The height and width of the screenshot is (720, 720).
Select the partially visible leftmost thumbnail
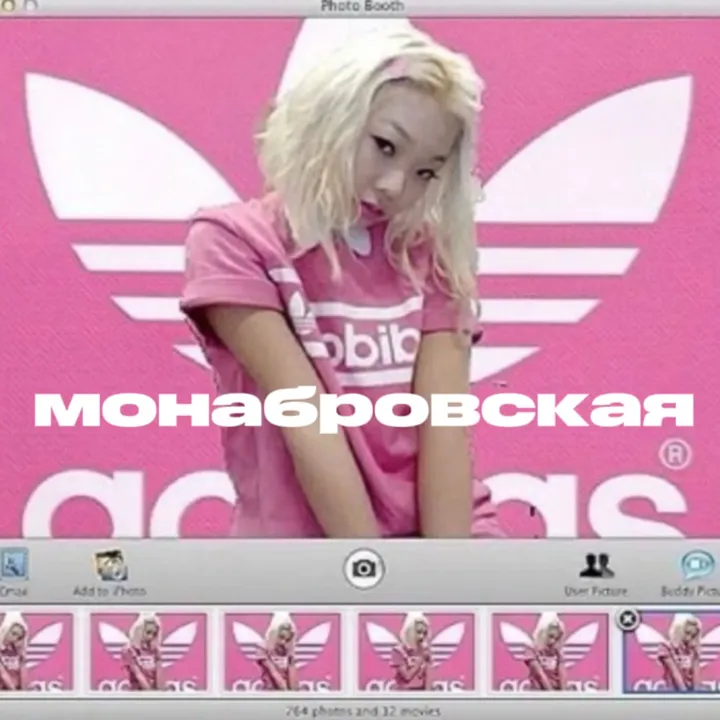(x=36, y=651)
